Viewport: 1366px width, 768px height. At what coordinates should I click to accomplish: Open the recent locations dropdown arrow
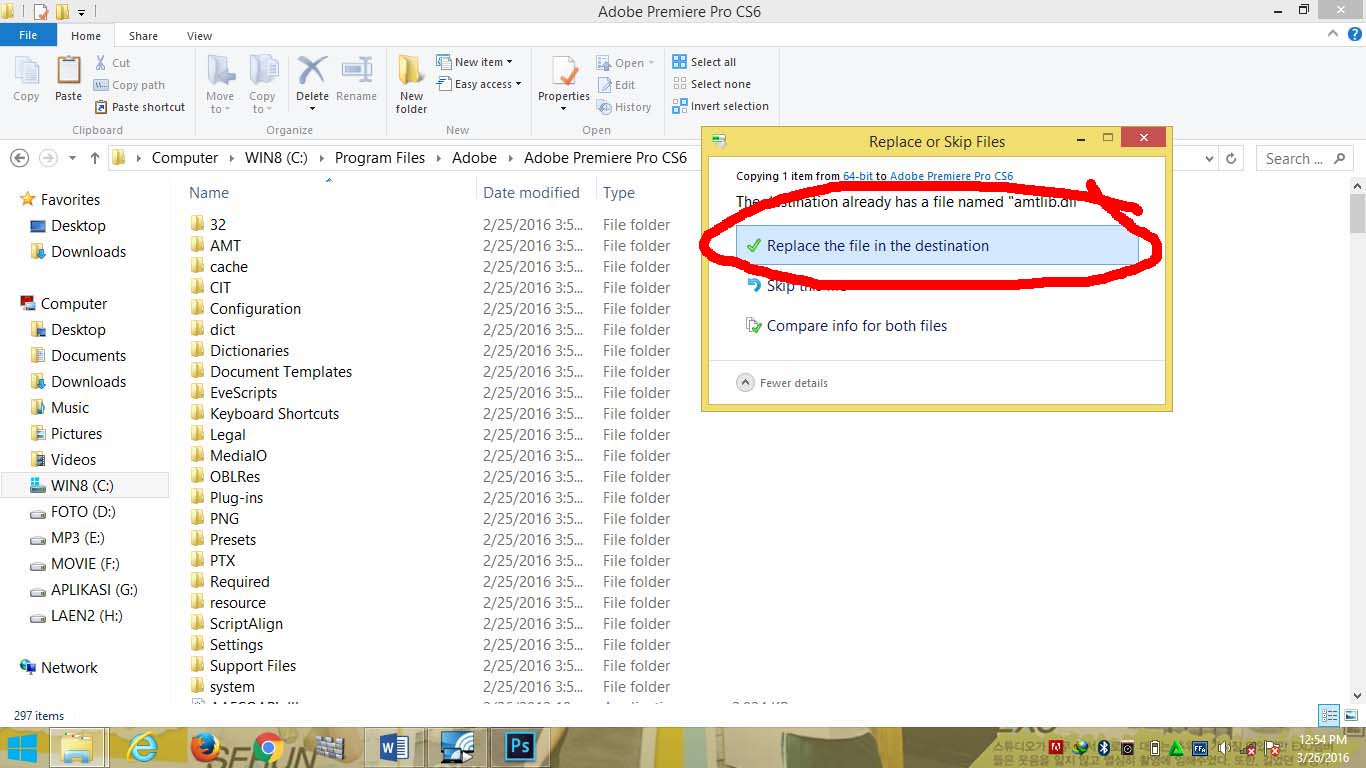point(72,158)
